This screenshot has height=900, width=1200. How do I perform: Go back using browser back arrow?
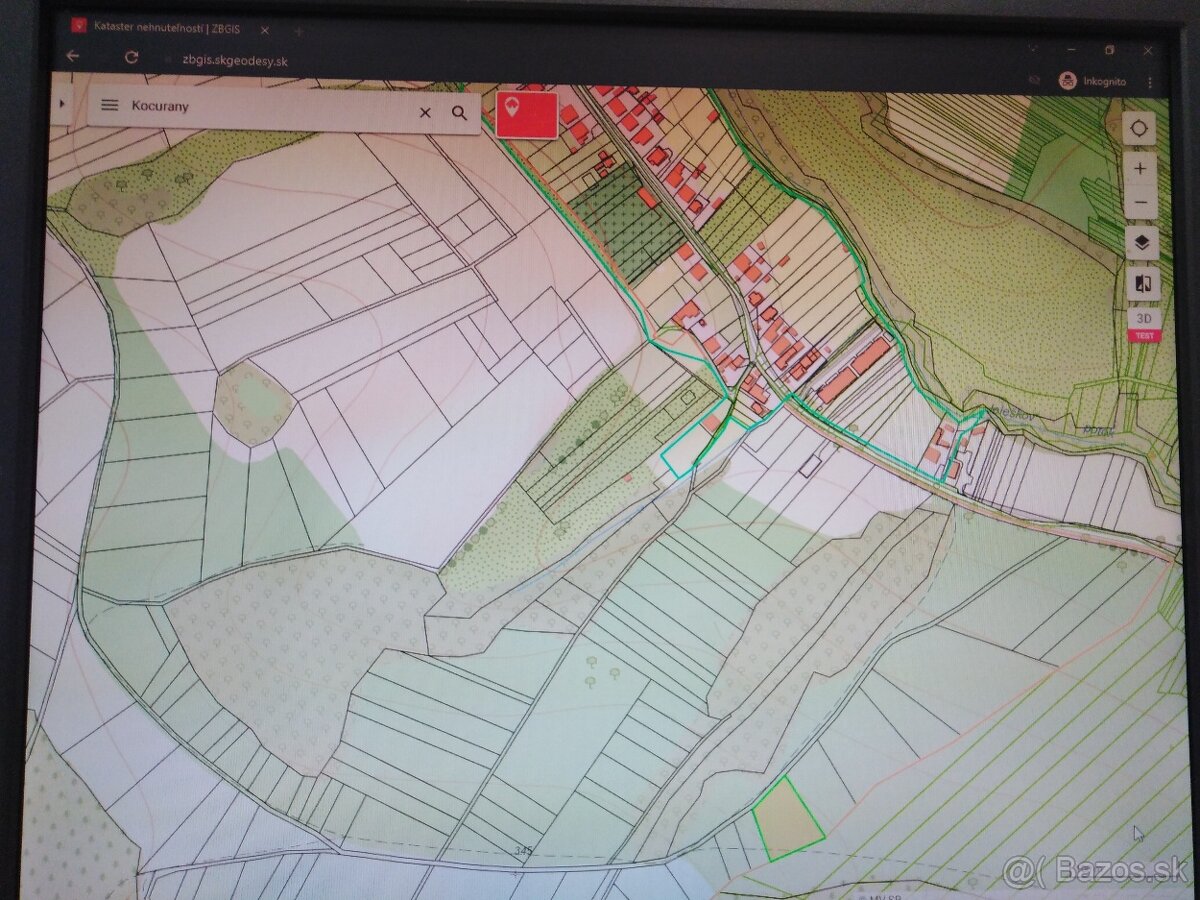pos(72,57)
